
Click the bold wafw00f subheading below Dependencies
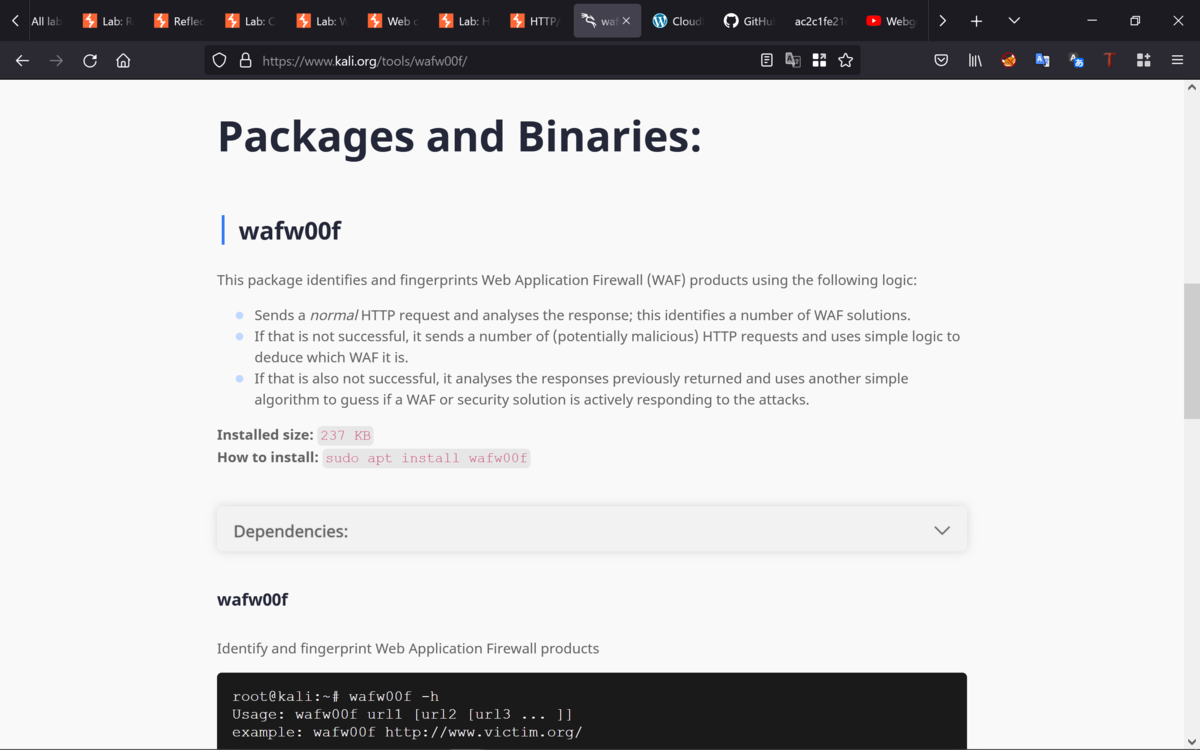(252, 599)
